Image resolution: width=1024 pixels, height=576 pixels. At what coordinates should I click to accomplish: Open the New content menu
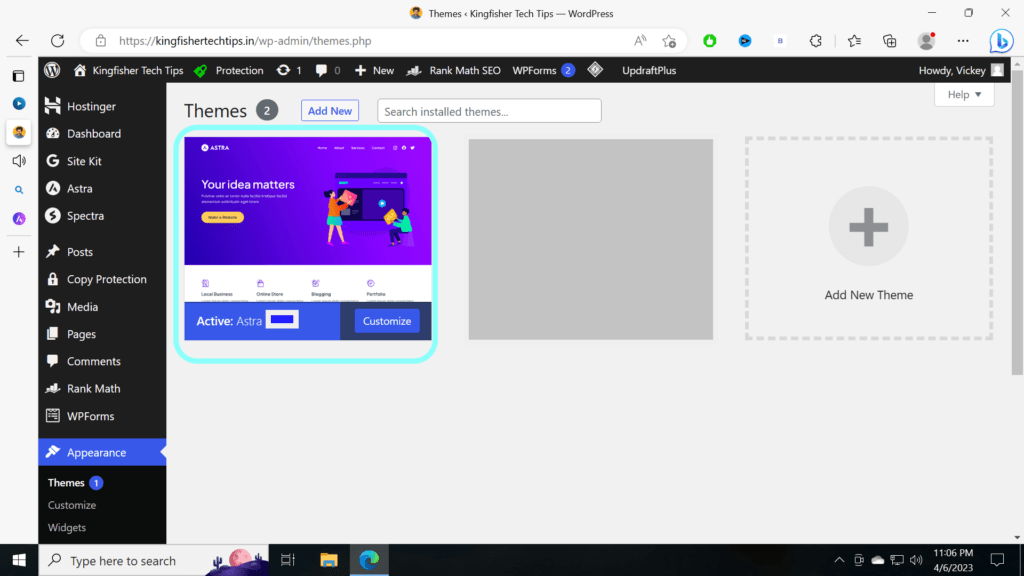click(x=374, y=70)
